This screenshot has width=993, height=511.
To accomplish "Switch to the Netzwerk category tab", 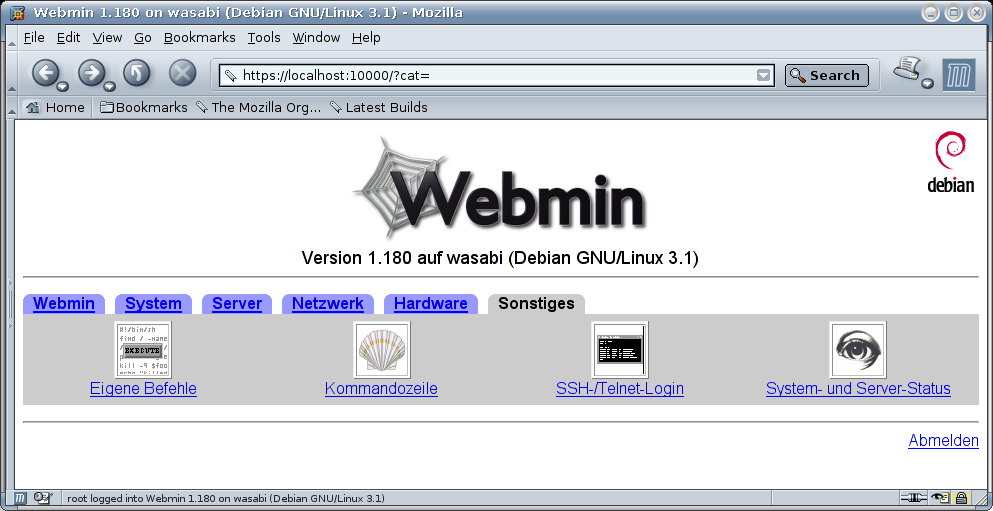I will (x=327, y=303).
